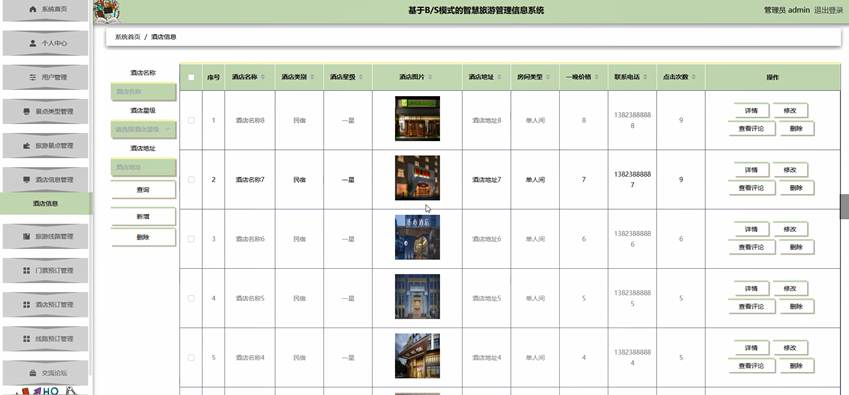Screen dimensions: 849x395
Task: Click the 操作 column header
Action: pos(773,77)
